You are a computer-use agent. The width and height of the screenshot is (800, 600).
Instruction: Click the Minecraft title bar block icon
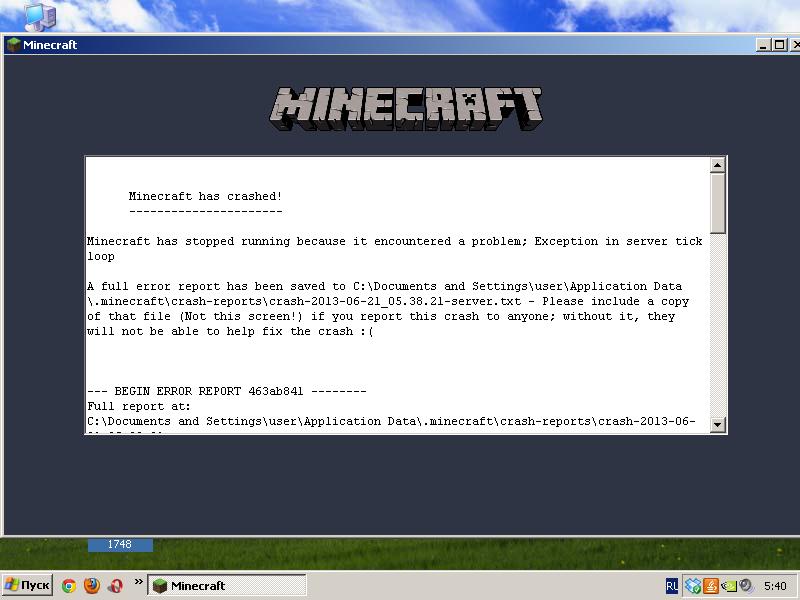pos(13,44)
